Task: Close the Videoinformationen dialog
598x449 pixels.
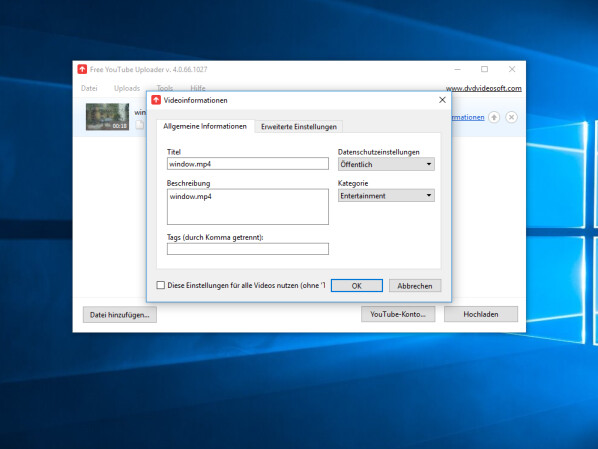Action: pos(442,100)
